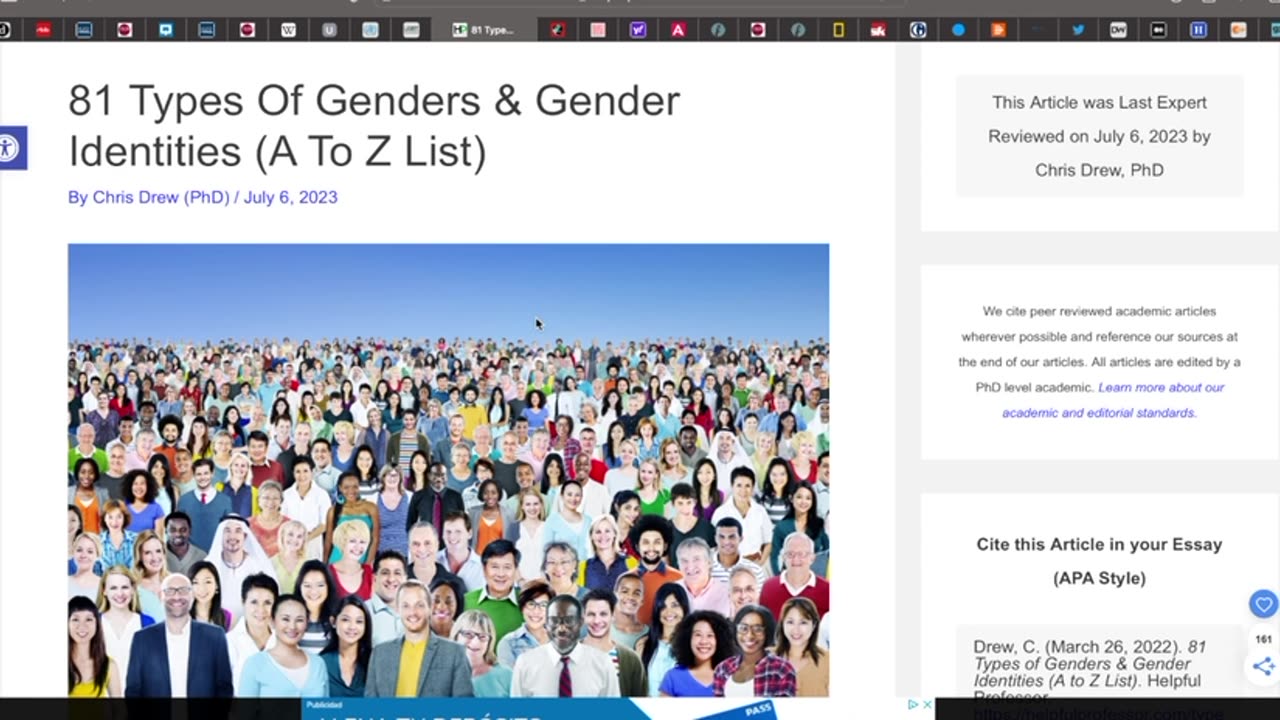Open Chris Drew (PhD) author link
The height and width of the screenshot is (720, 1280).
[161, 197]
